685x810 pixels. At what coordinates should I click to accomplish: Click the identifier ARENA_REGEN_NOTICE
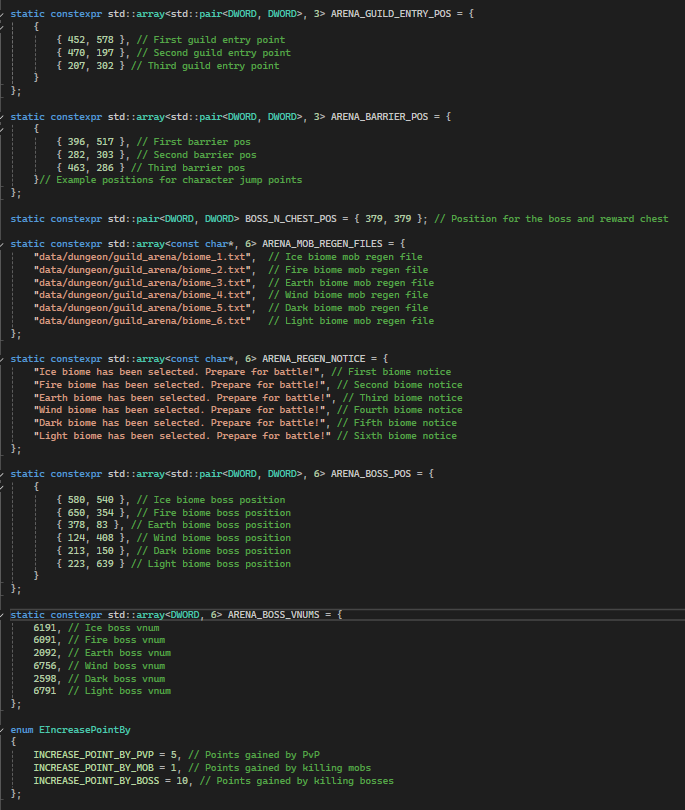pyautogui.click(x=313, y=359)
